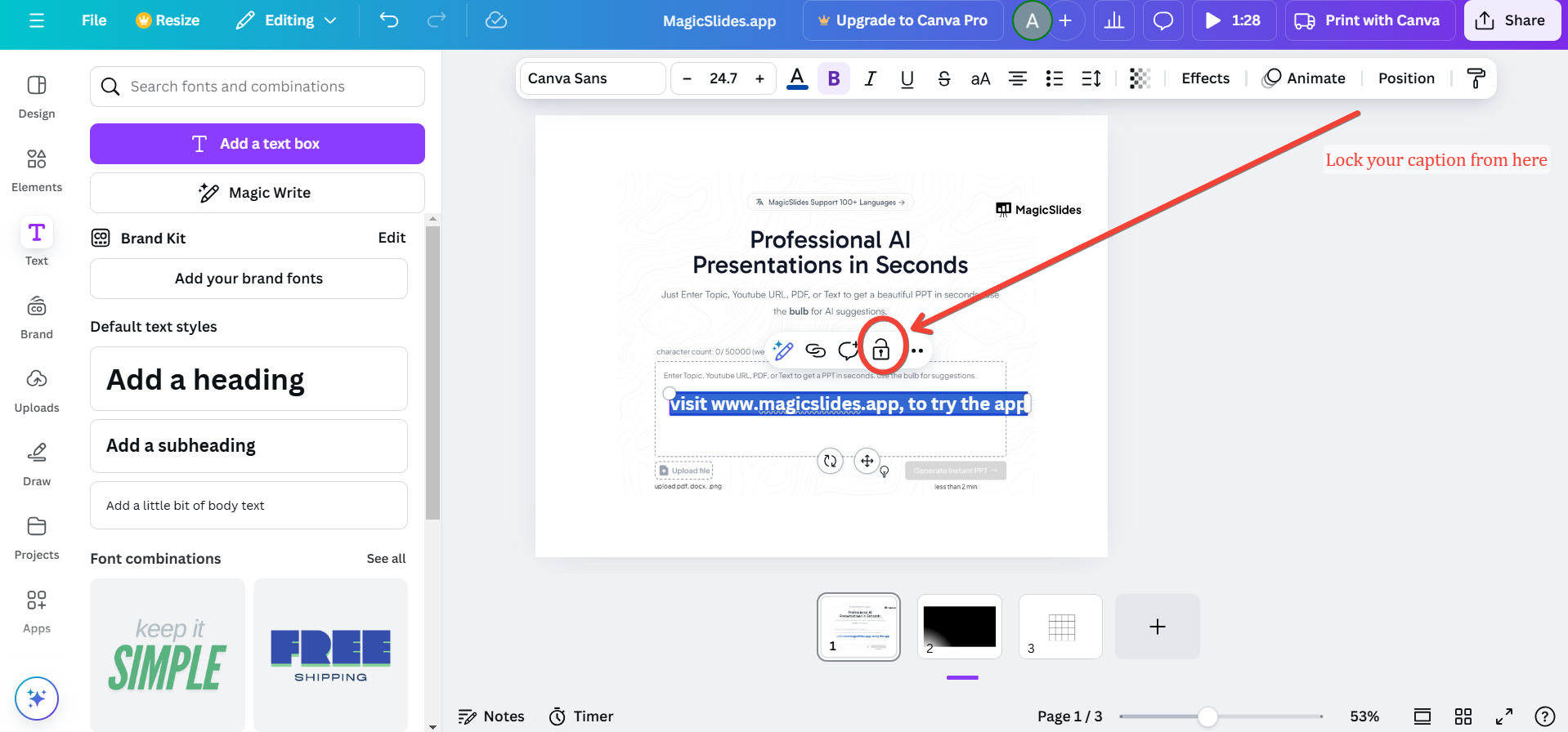Click the font size value field
1568x732 pixels.
click(x=724, y=78)
